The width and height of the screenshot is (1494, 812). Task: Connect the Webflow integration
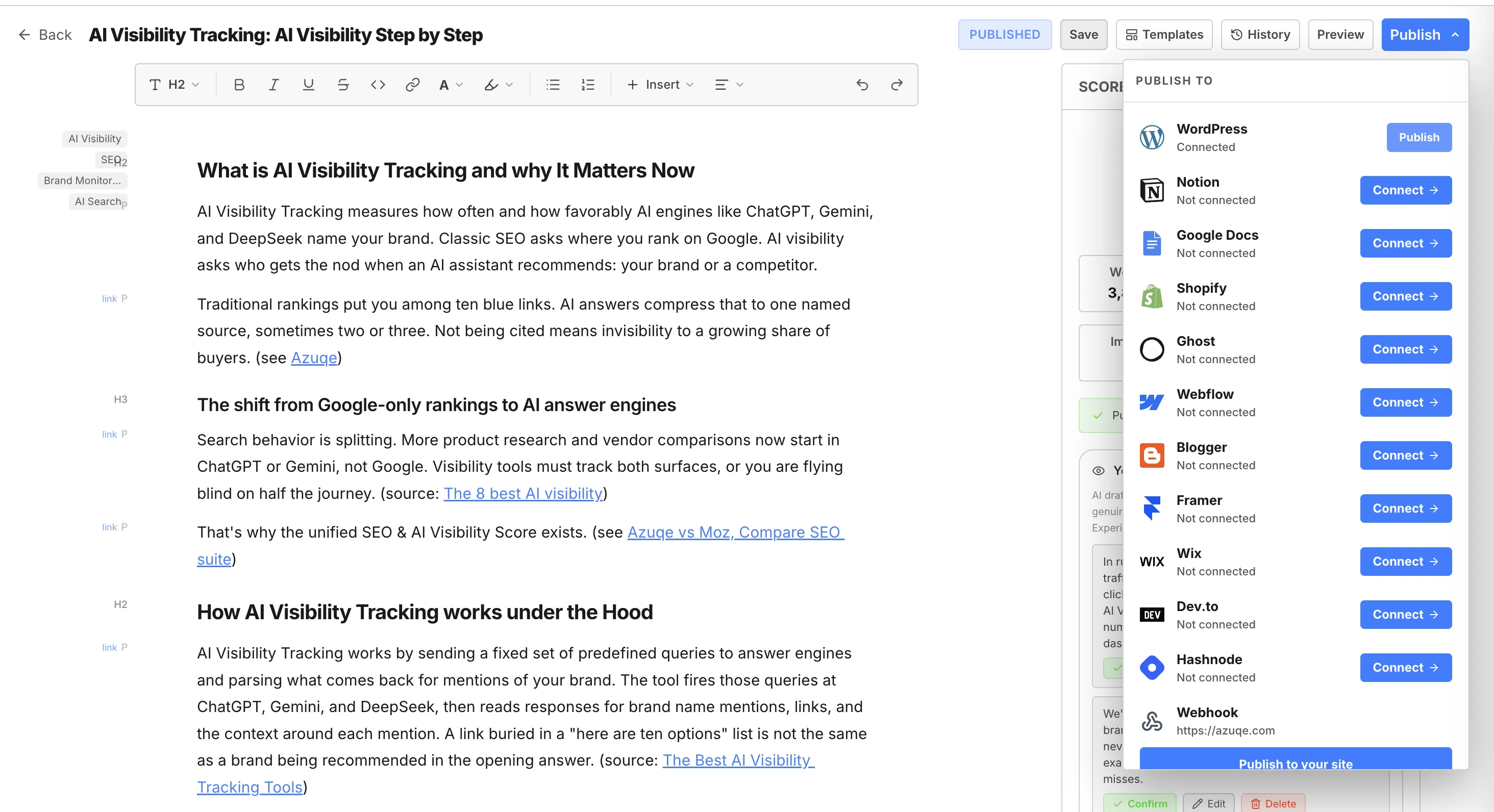click(x=1405, y=402)
